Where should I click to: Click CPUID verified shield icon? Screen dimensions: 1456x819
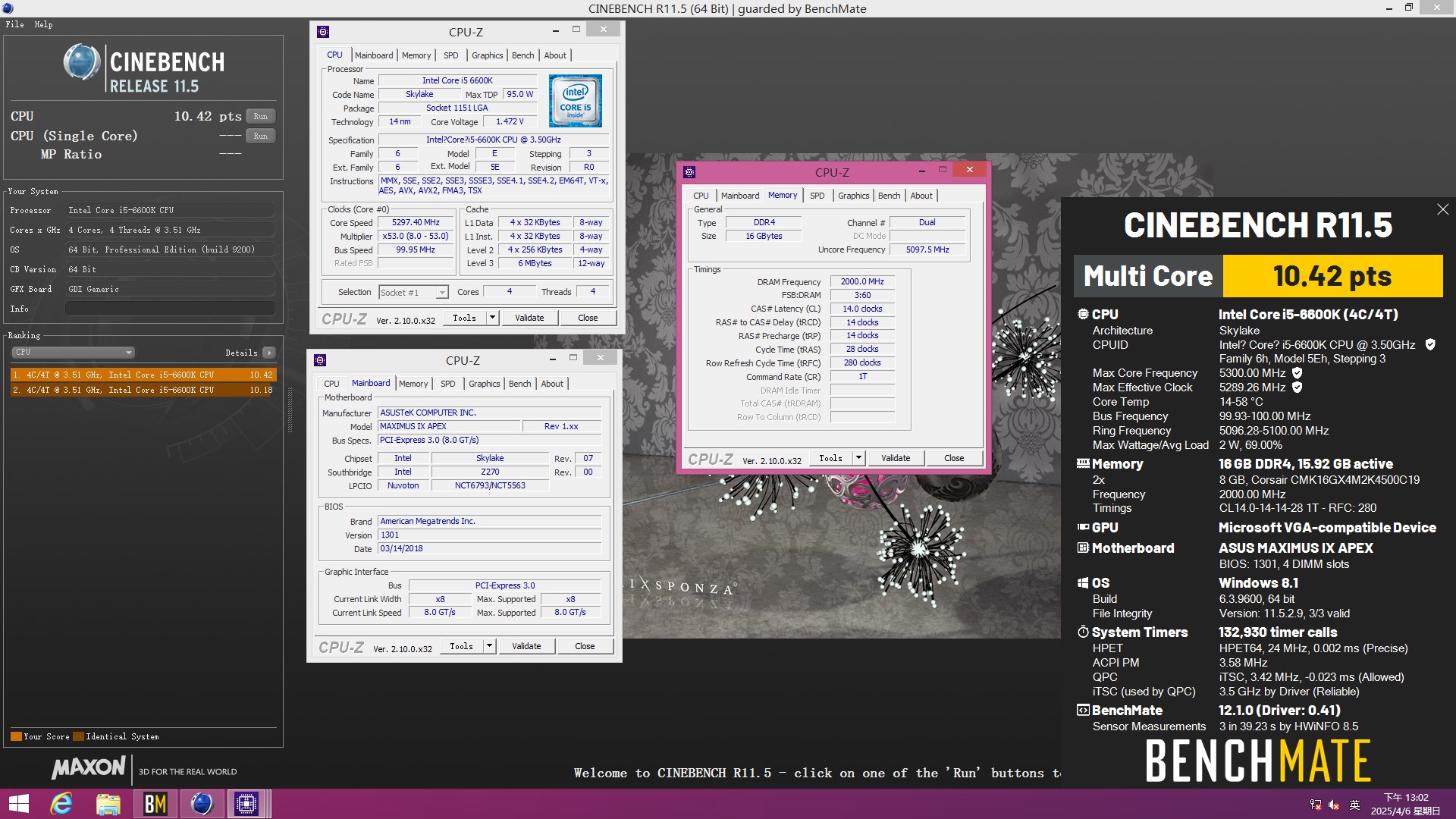click(x=1430, y=344)
